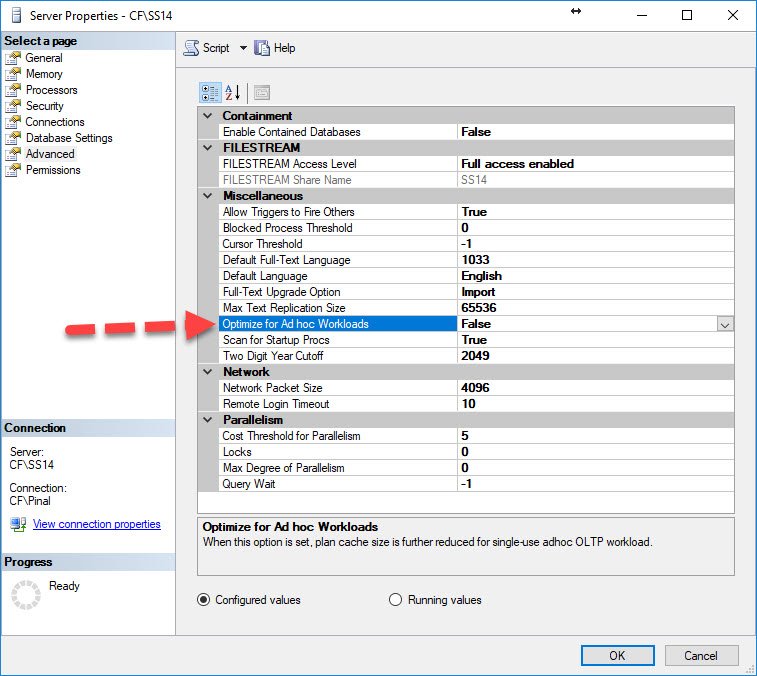Viewport: 757px width, 676px height.
Task: Click the server icon in title bar
Action: point(16,15)
